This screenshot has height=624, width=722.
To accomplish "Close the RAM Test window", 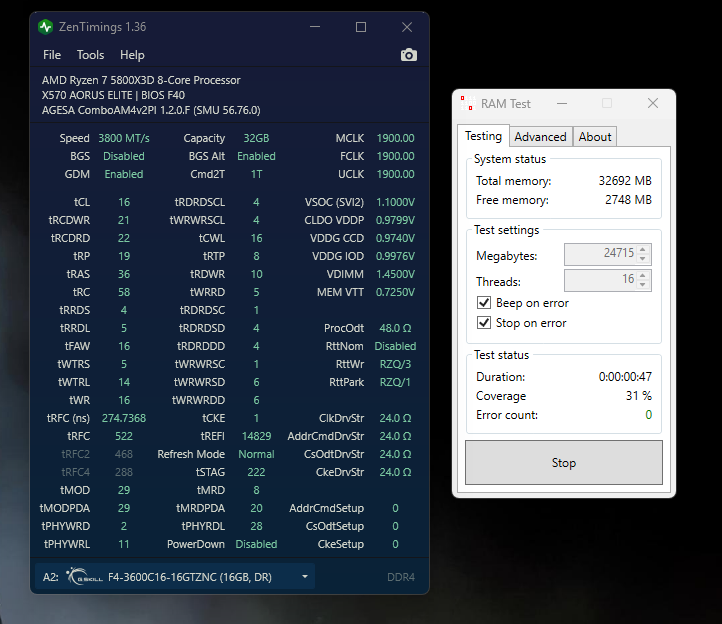I will tap(653, 103).
